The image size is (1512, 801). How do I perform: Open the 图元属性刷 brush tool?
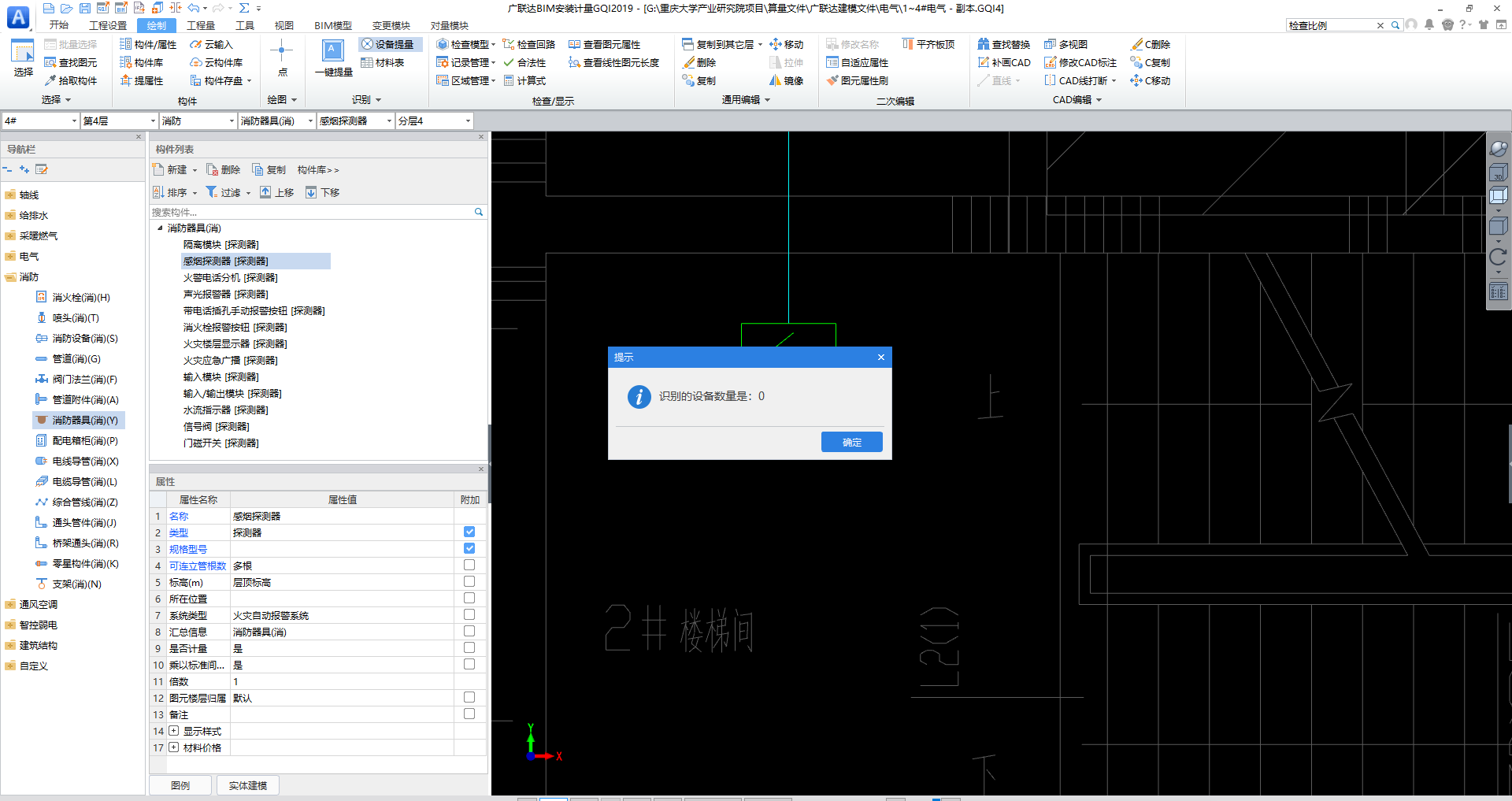tap(858, 81)
